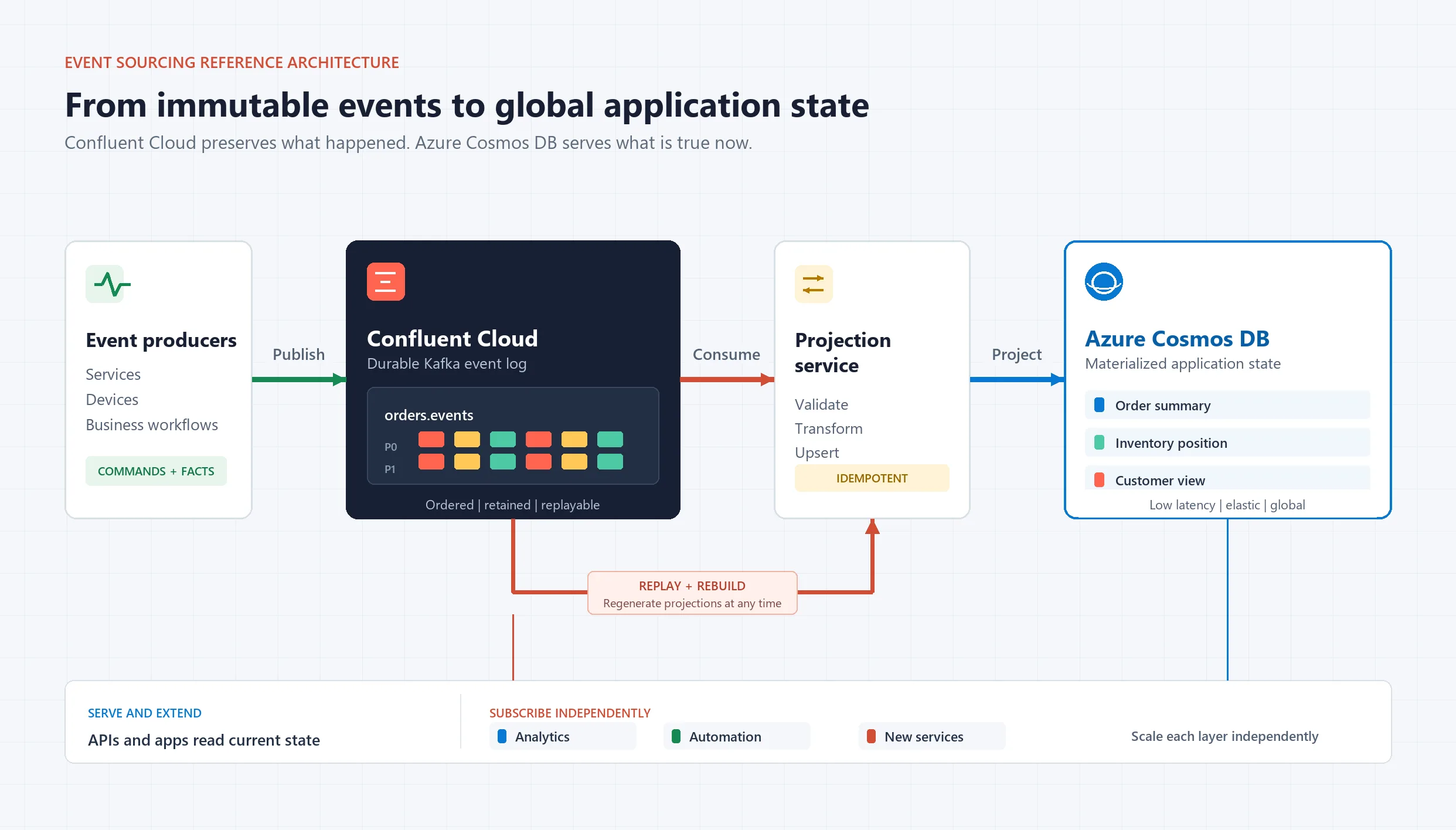Click the SUBSCRIBE INDEPENDENTLY label

pos(570,713)
